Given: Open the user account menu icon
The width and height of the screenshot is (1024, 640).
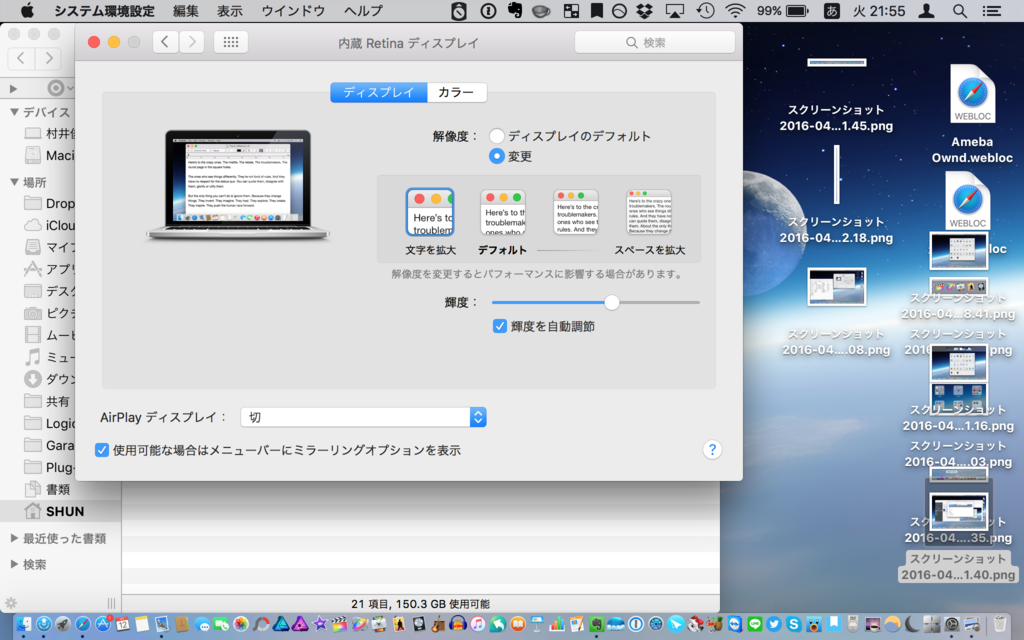Looking at the screenshot, I should point(926,10).
